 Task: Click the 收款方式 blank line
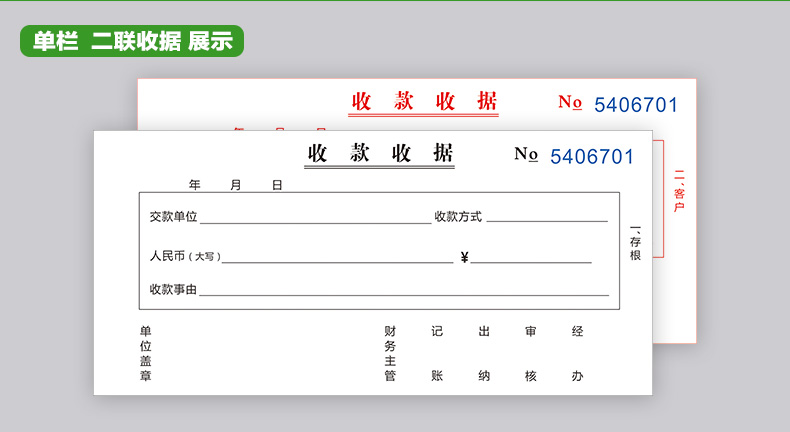(x=547, y=219)
